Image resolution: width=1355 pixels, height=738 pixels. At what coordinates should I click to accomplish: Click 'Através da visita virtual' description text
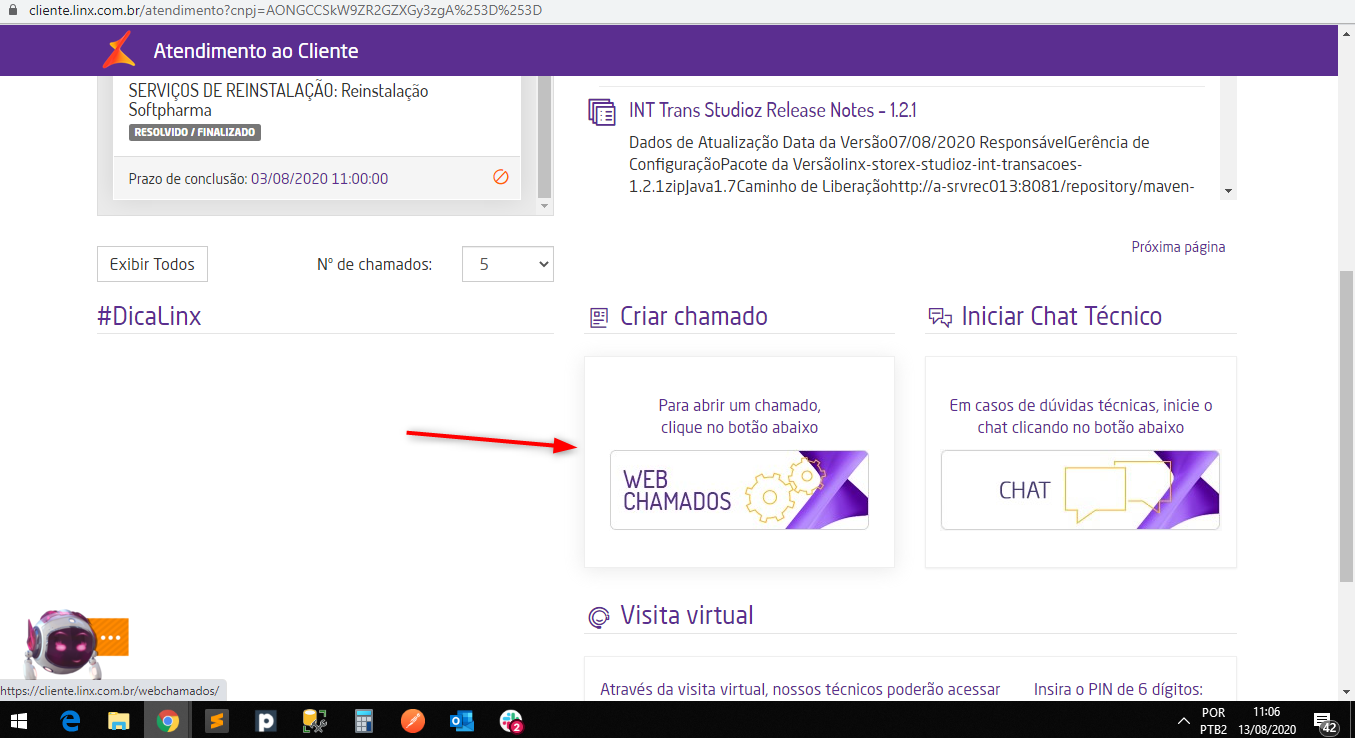pos(800,689)
